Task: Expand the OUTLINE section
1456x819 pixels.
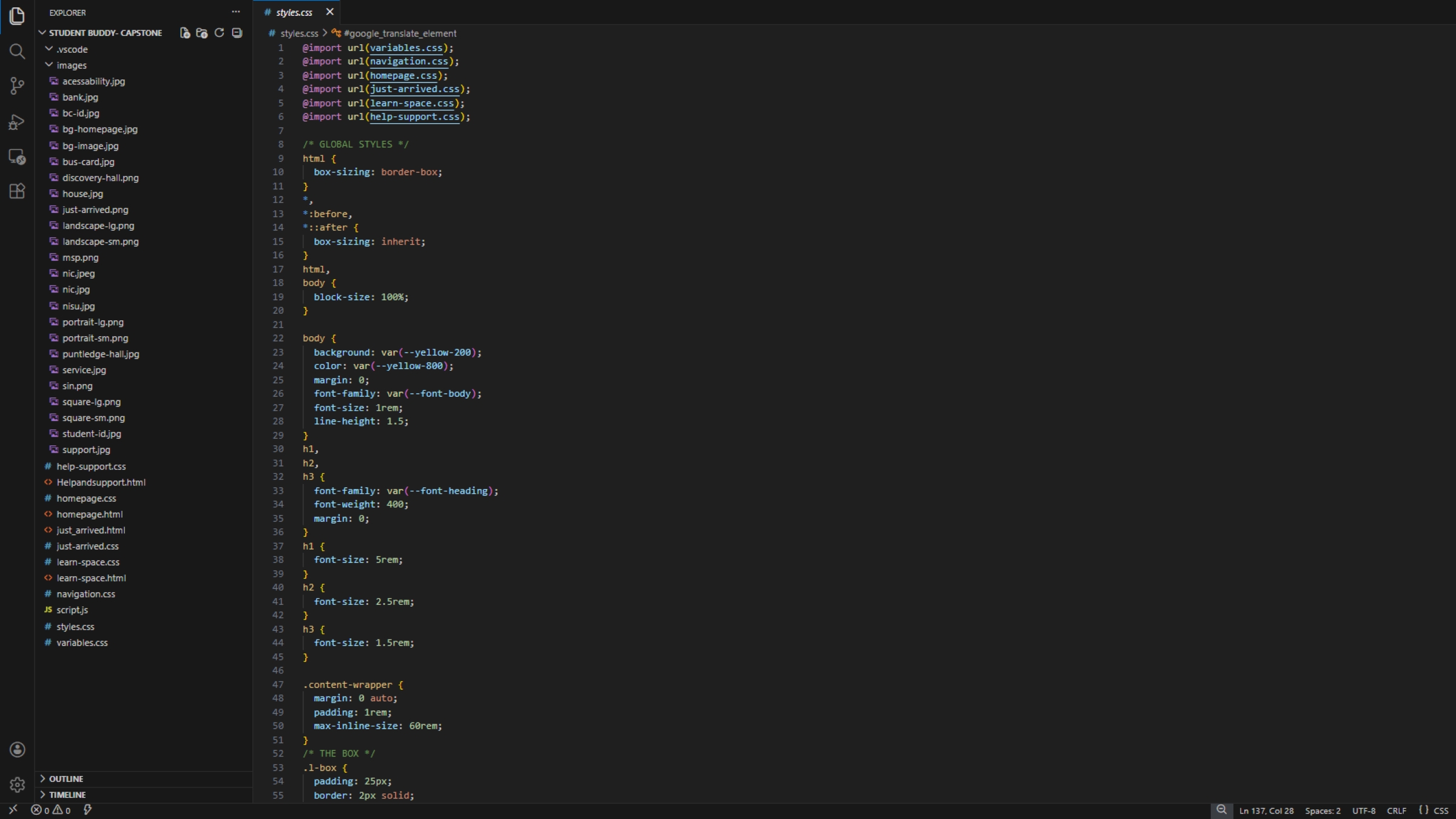Action: pyautogui.click(x=66, y=779)
